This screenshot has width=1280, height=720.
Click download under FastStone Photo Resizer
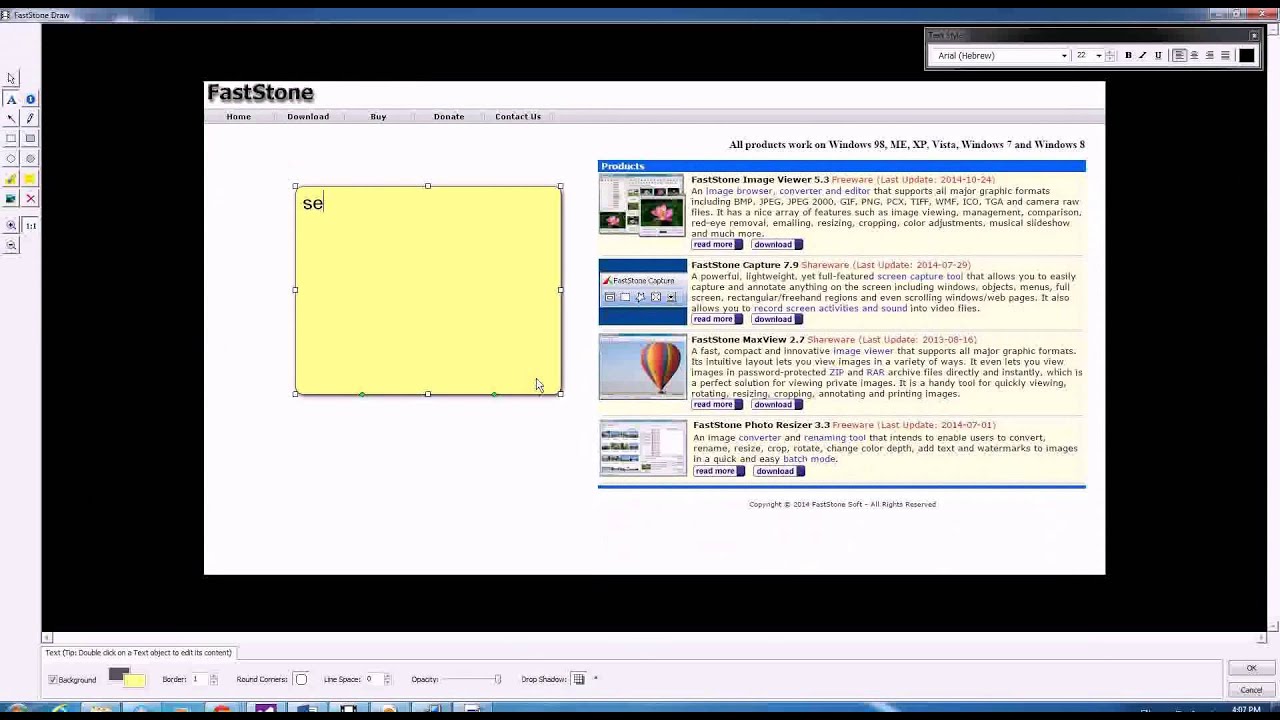coord(778,471)
